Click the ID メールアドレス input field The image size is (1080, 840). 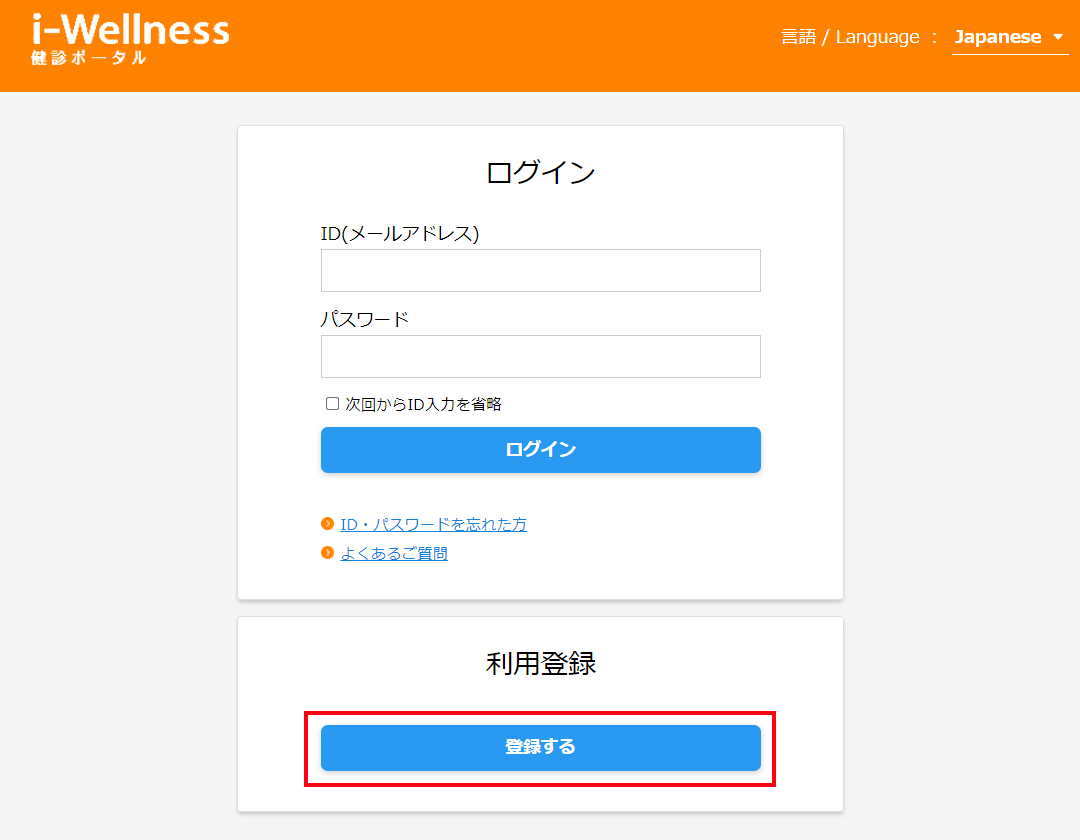(540, 270)
